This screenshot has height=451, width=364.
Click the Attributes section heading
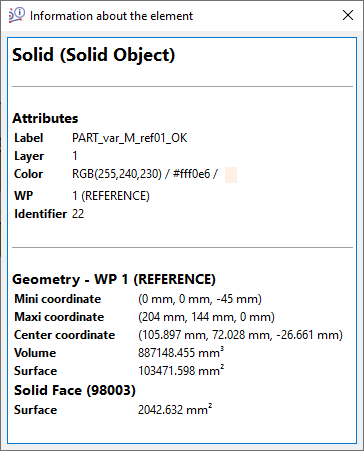tap(45, 118)
